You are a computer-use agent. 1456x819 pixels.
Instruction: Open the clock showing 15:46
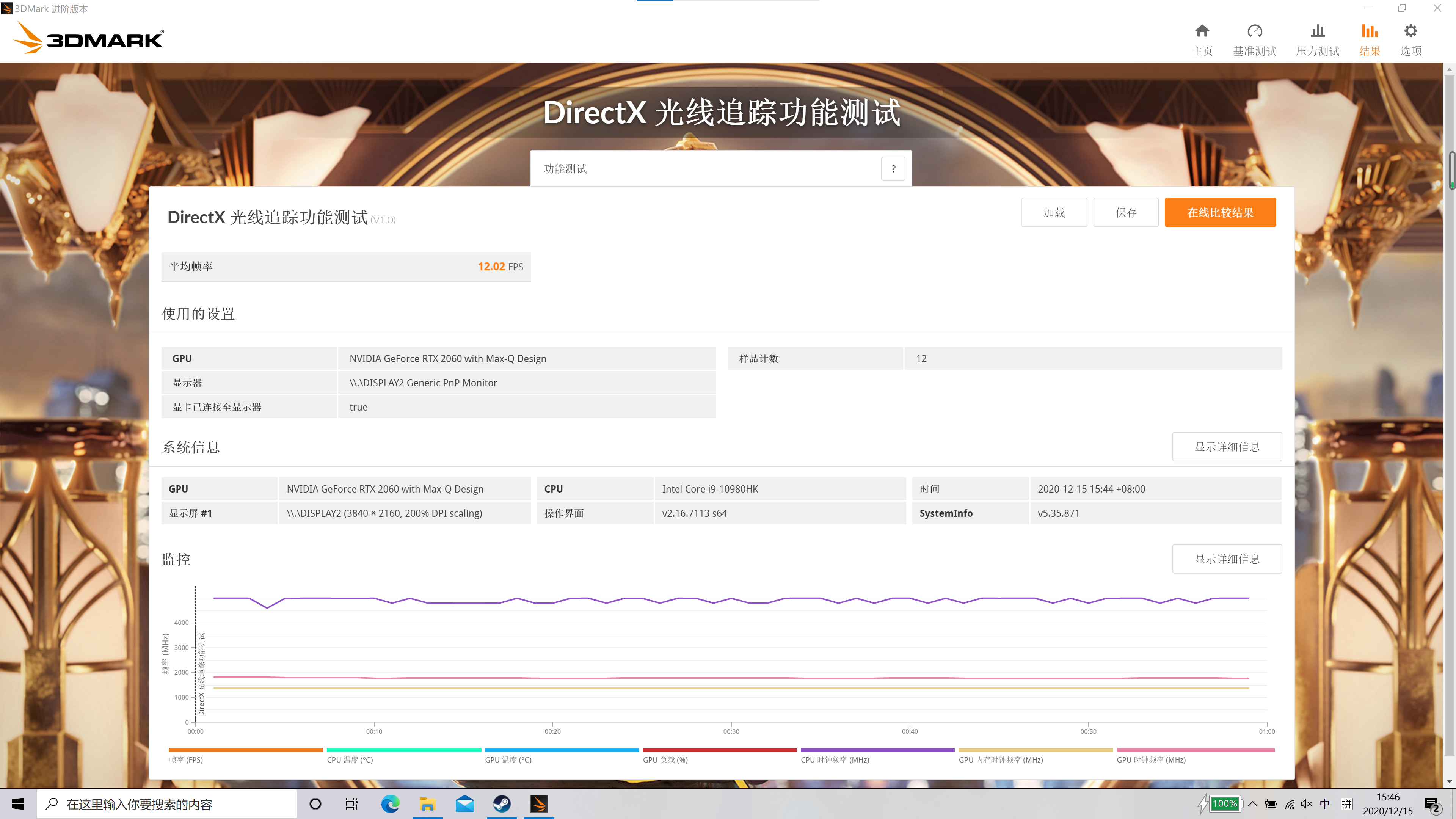pyautogui.click(x=1388, y=804)
